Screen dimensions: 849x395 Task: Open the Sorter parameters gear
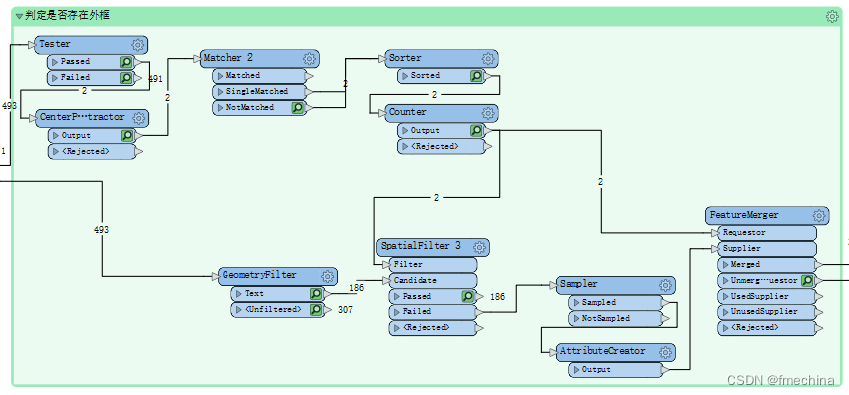[x=488, y=58]
